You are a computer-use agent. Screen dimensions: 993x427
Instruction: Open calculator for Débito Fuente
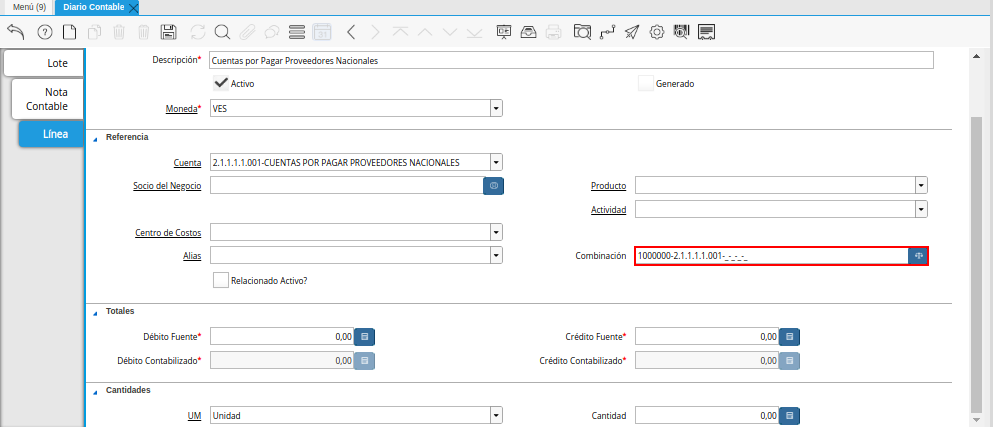point(365,337)
